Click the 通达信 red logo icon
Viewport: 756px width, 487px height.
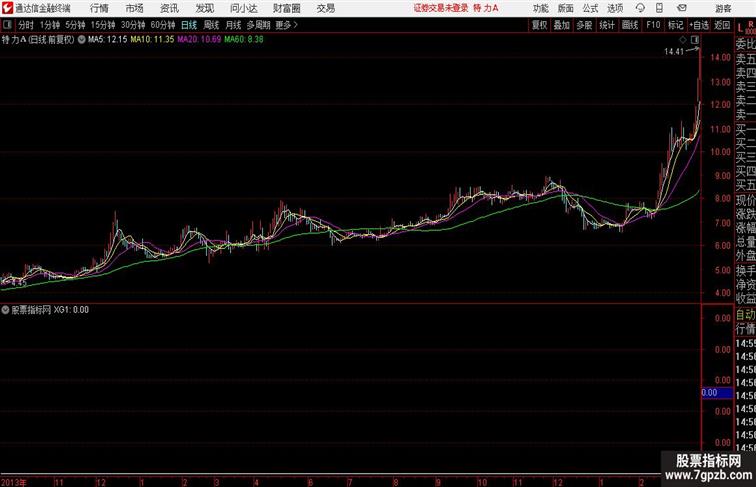[7, 8]
